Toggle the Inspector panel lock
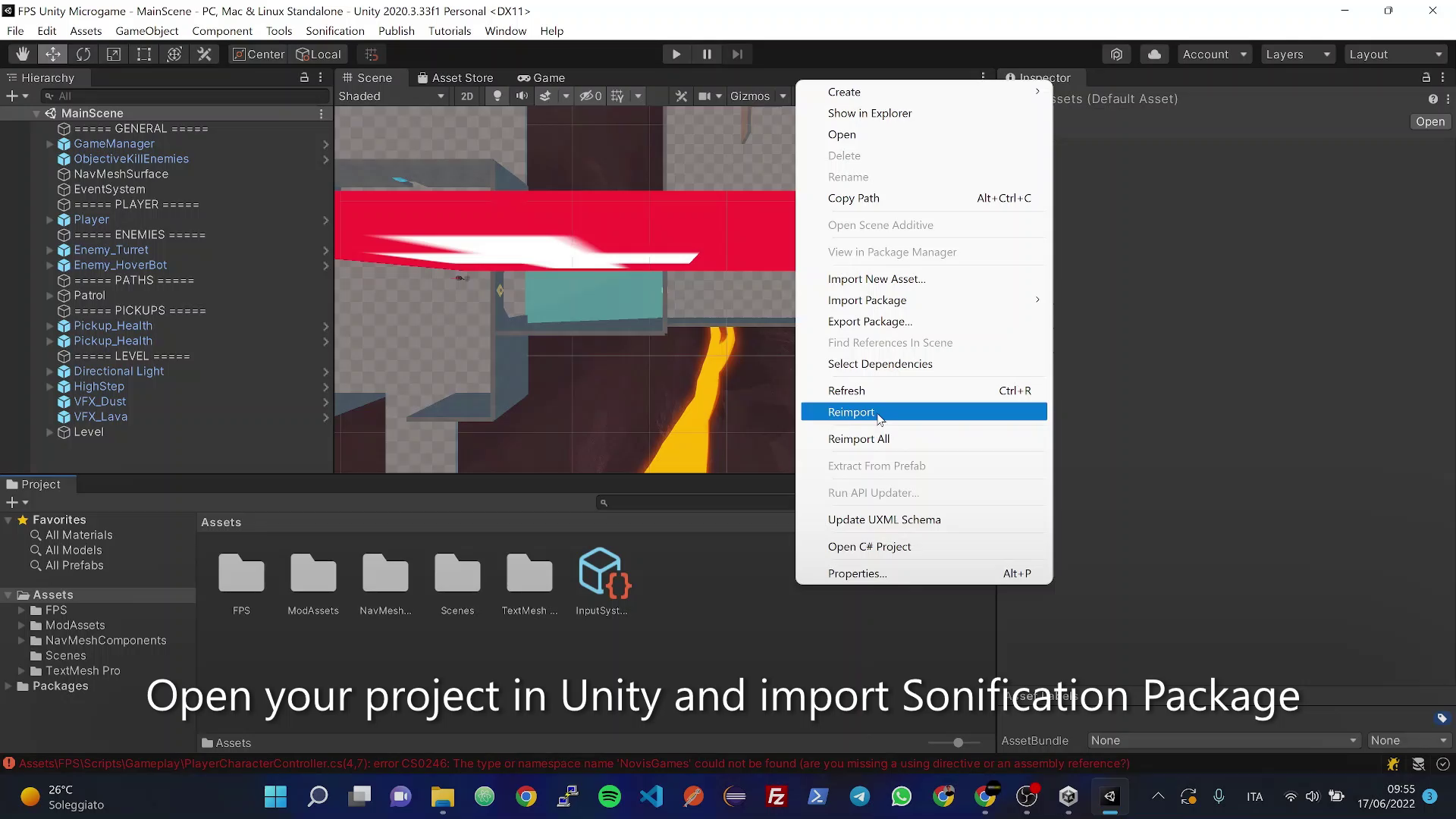Viewport: 1456px width, 819px height. click(1426, 77)
